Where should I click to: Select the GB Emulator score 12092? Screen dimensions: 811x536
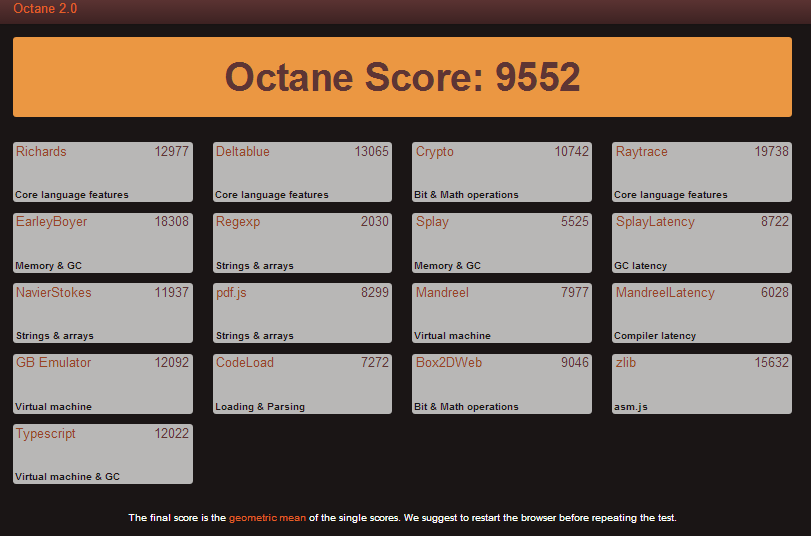point(172,363)
